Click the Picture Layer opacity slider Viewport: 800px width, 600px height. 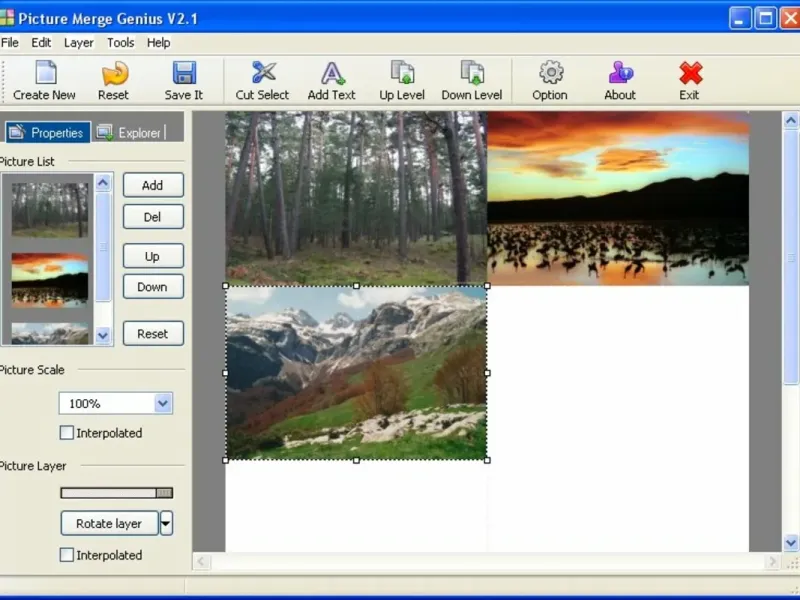[x=117, y=492]
